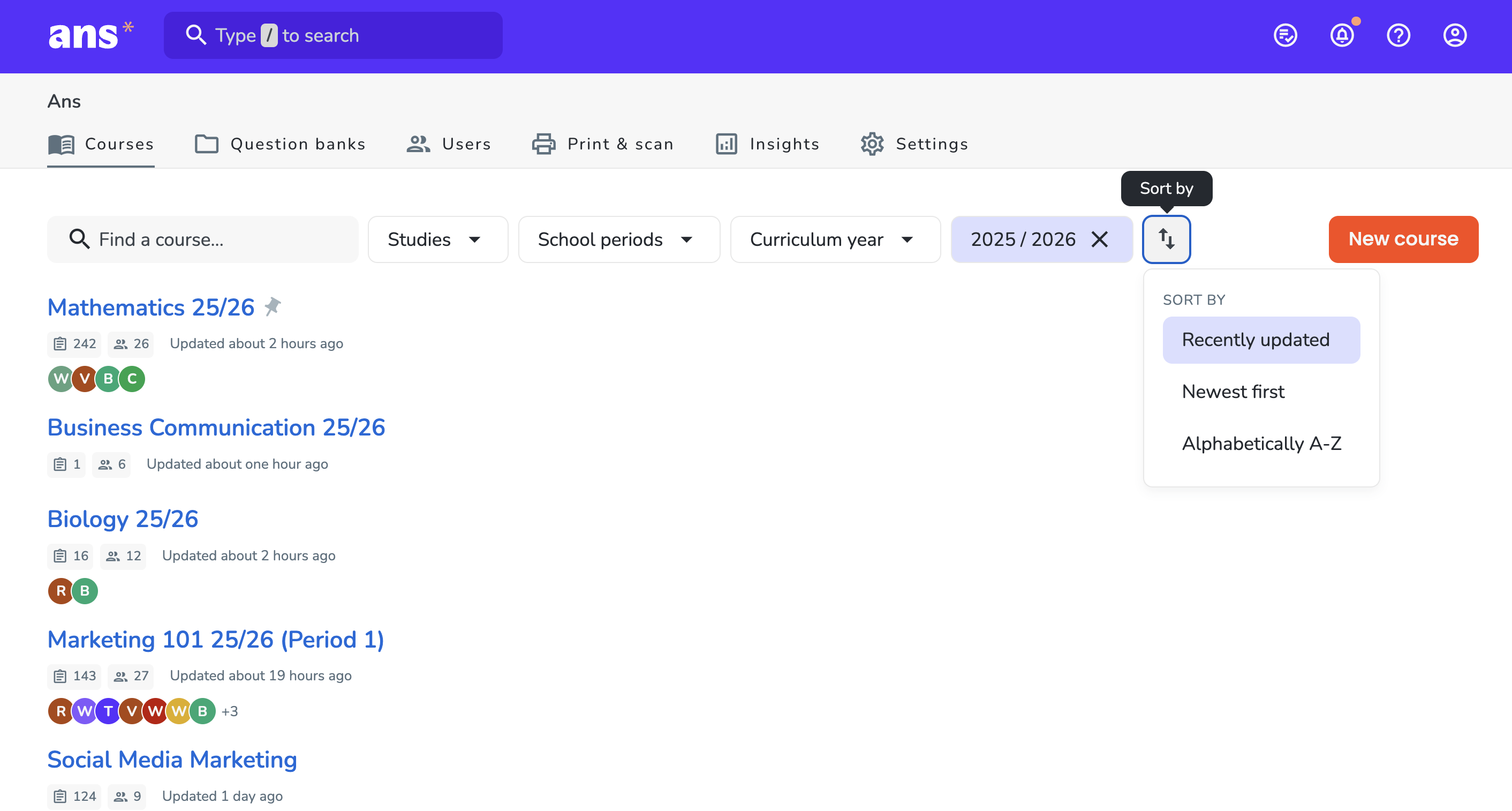Click the magnifier icon in top search bar
This screenshot has height=811, width=1512.
(195, 35)
